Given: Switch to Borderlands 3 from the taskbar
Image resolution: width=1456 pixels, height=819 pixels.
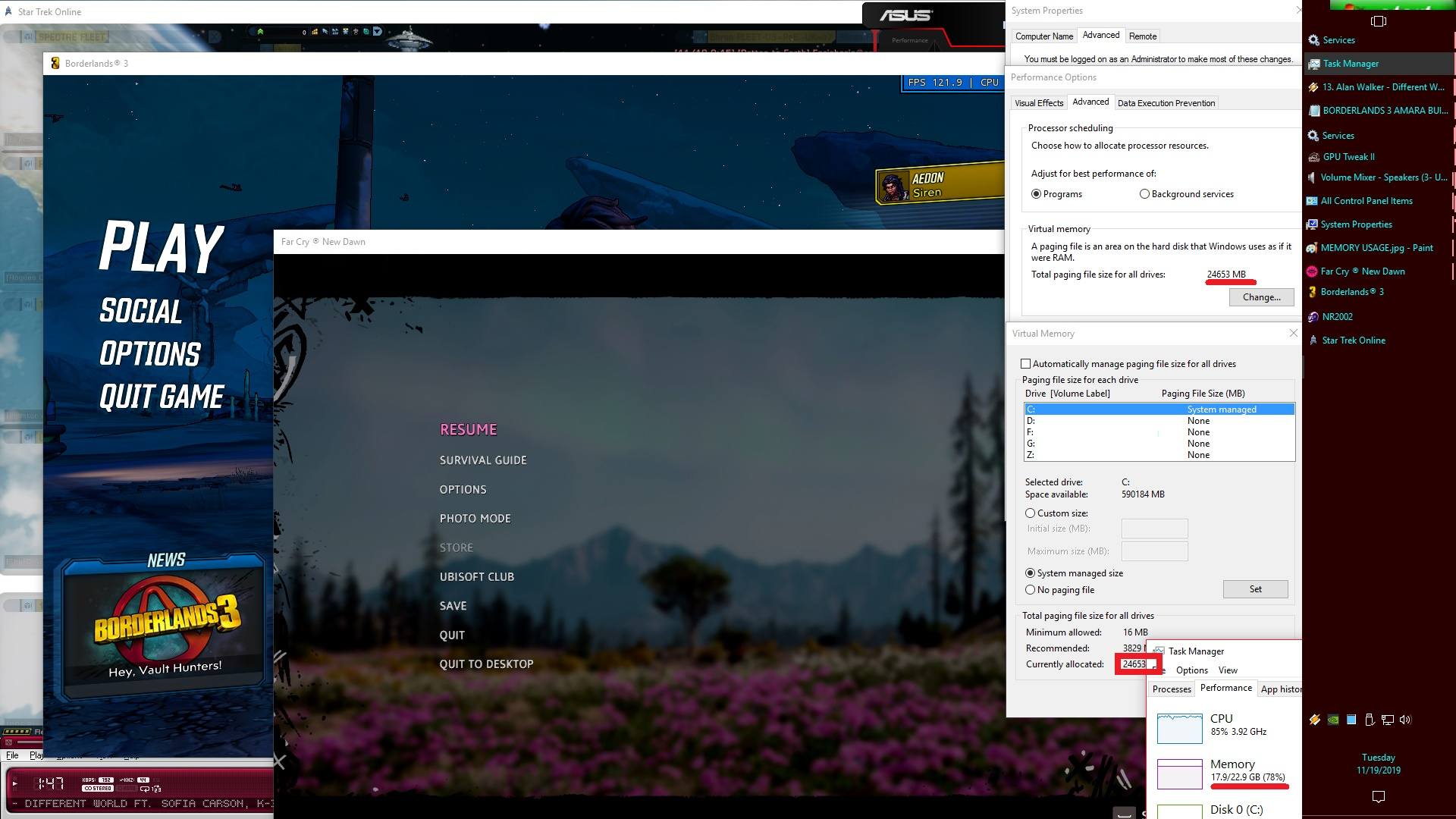Looking at the screenshot, I should (x=1378, y=292).
